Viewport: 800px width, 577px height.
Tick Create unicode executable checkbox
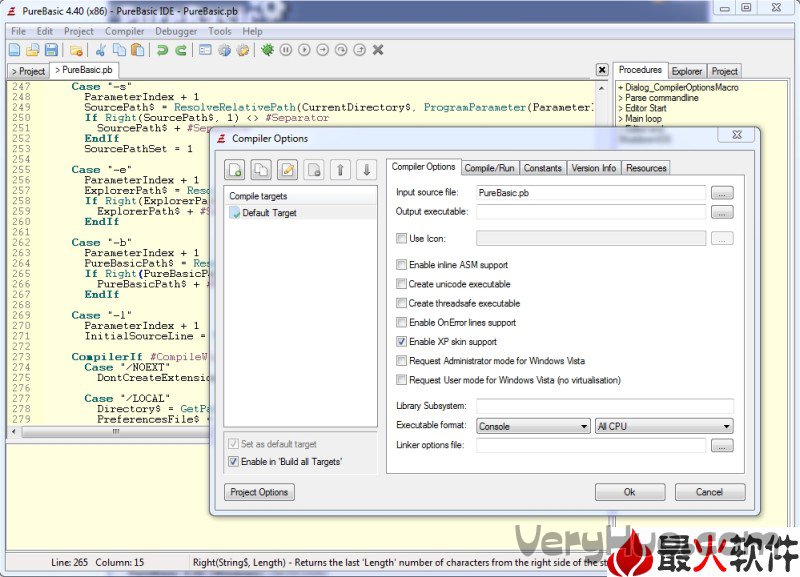[402, 284]
